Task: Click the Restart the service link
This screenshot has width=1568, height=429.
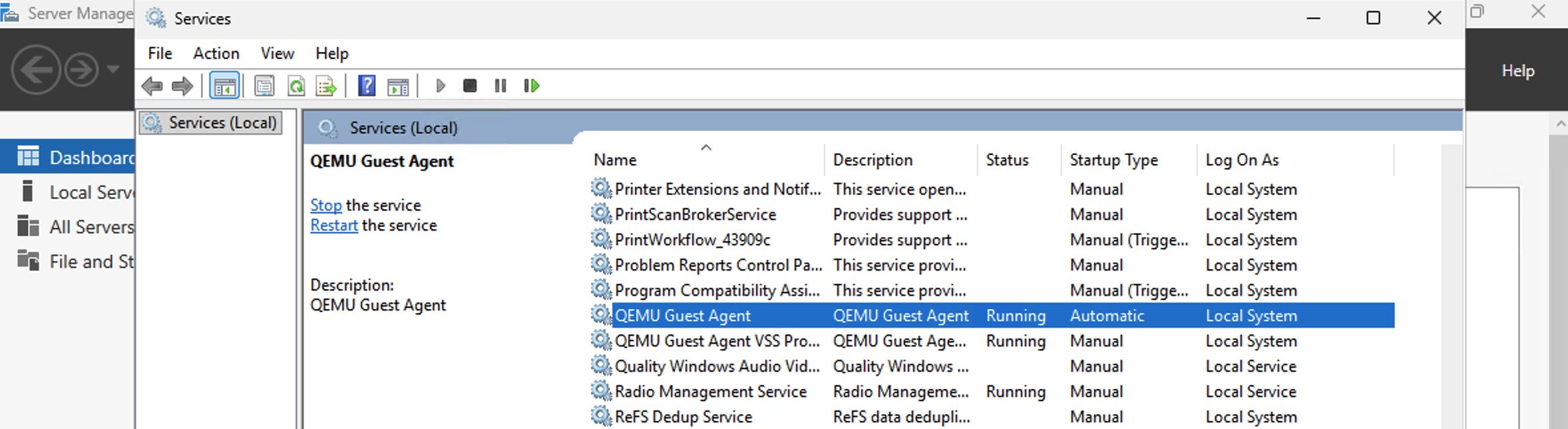Action: tap(333, 225)
